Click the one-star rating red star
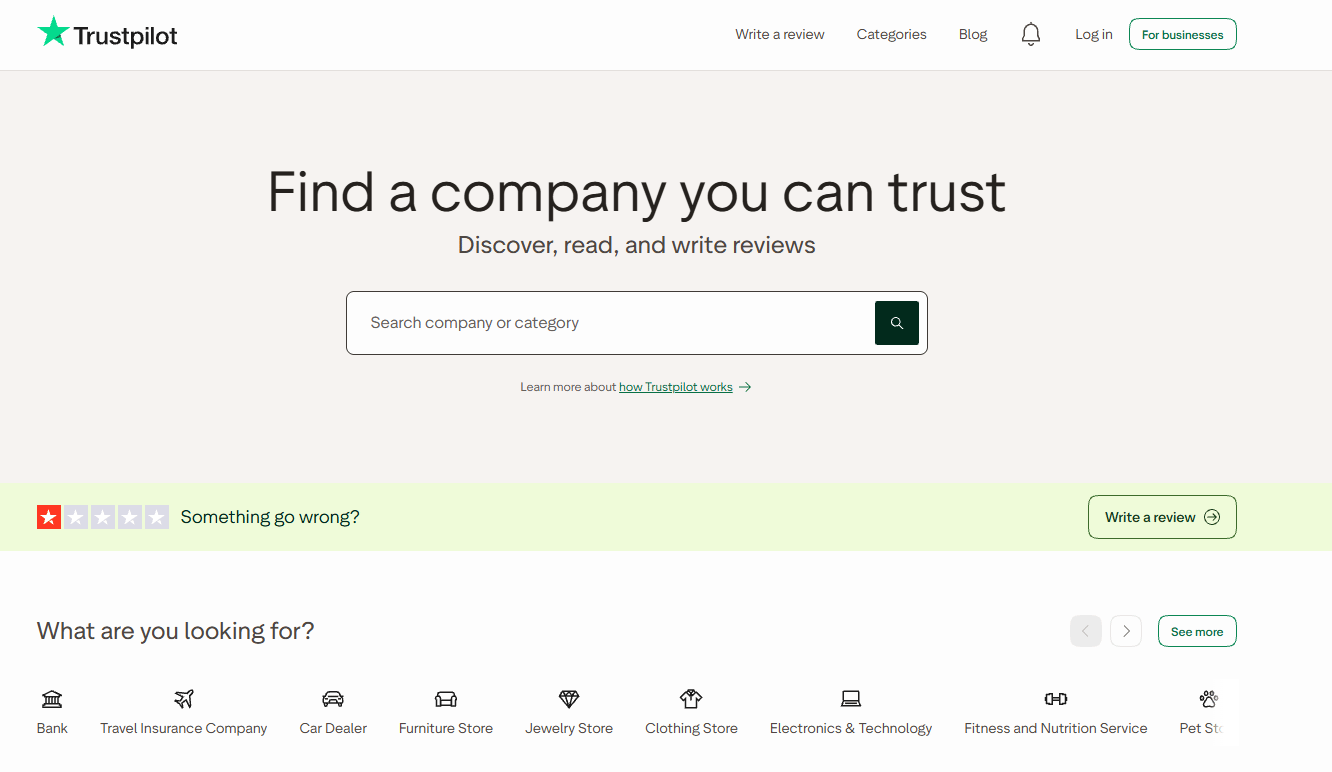This screenshot has width=1332, height=772. click(x=49, y=517)
